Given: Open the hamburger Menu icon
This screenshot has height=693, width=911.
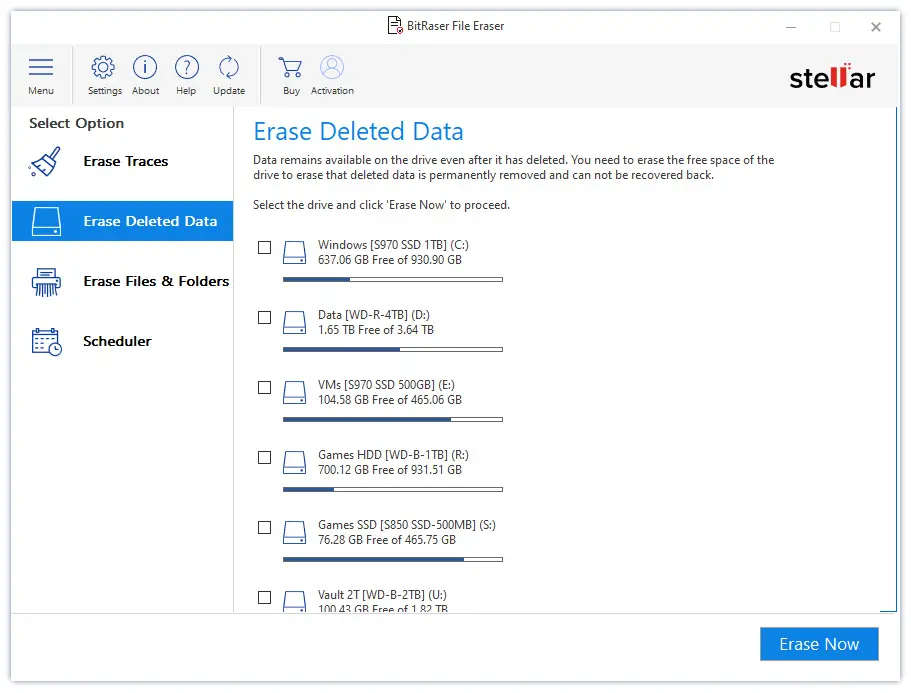Looking at the screenshot, I should pos(41,67).
